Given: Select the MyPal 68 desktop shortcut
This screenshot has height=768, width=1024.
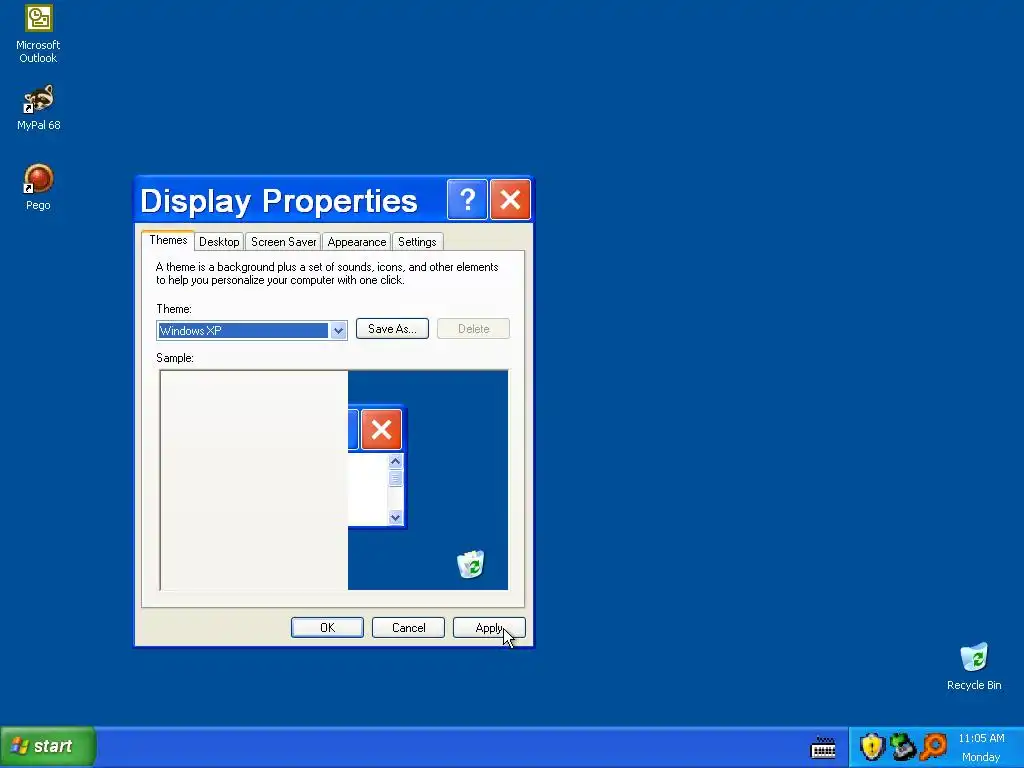Looking at the screenshot, I should tap(38, 108).
